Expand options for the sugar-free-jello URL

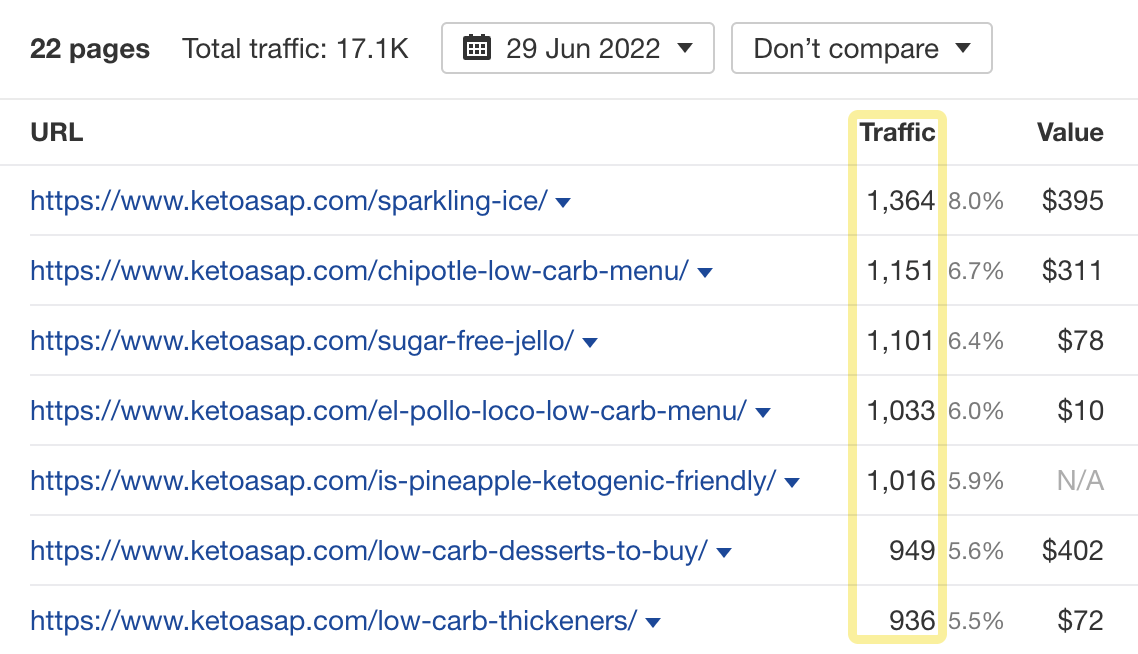(x=590, y=341)
